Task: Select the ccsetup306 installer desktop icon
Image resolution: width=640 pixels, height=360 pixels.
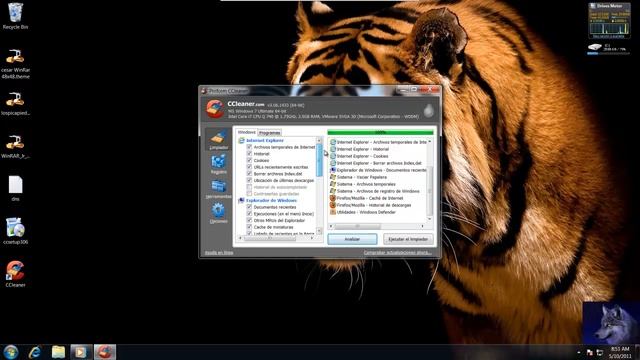Action: click(x=16, y=231)
